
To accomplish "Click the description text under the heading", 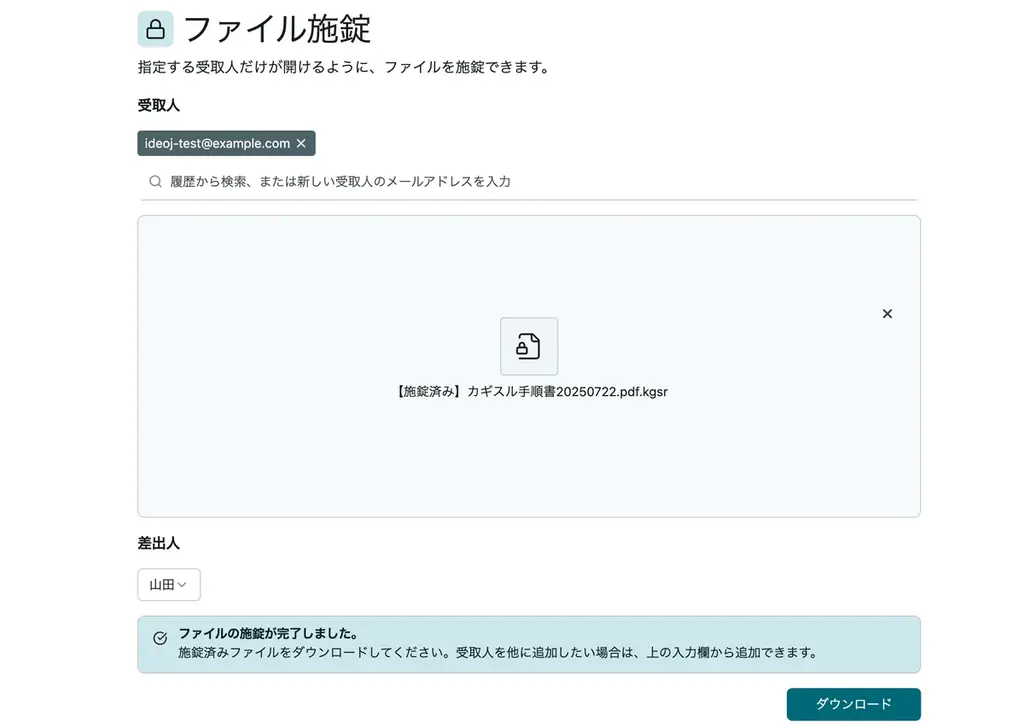I will pos(344,68).
